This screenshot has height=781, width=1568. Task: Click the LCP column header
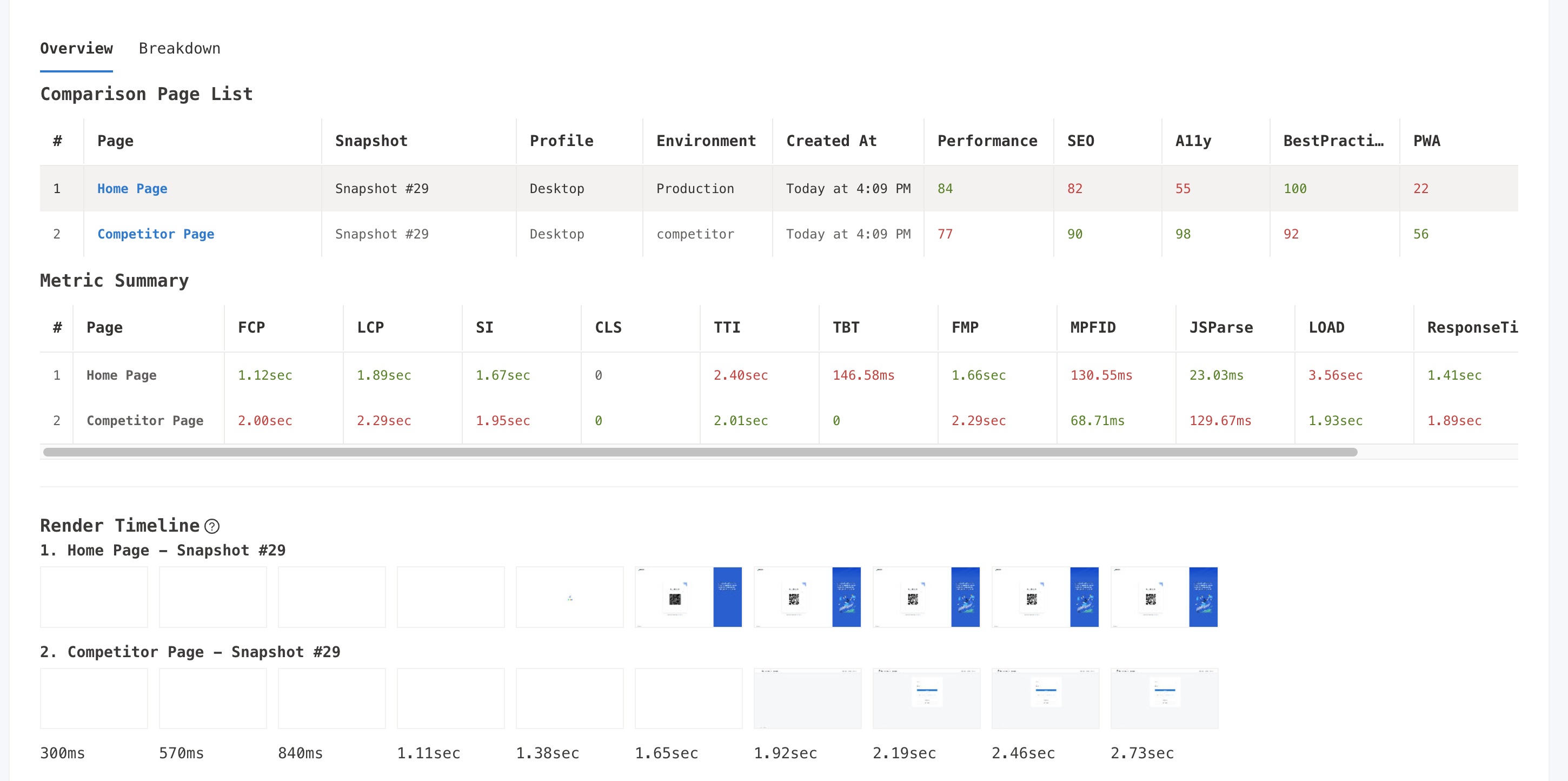pos(370,328)
